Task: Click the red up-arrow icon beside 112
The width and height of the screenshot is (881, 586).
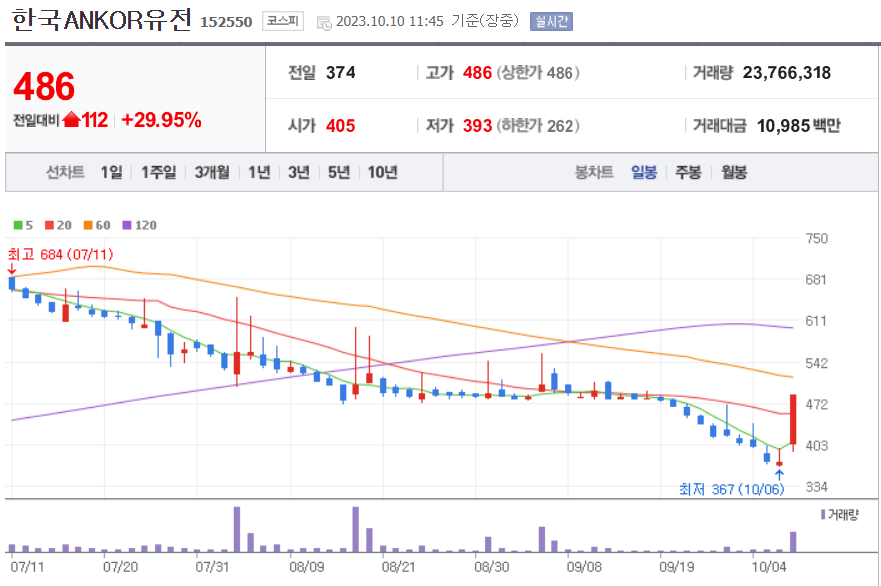Action: click(71, 119)
